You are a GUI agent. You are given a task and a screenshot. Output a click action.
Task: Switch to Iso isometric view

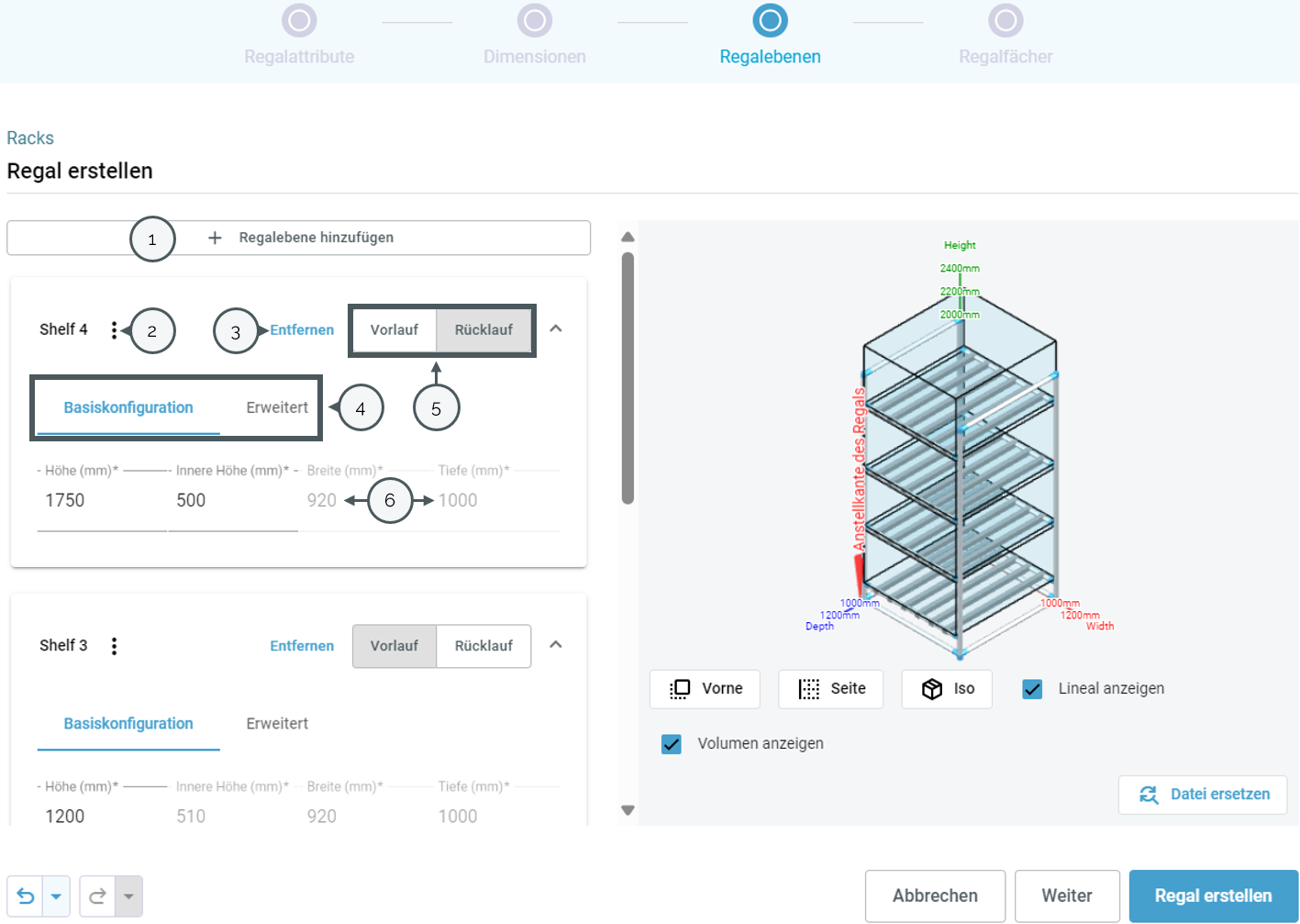(x=947, y=689)
